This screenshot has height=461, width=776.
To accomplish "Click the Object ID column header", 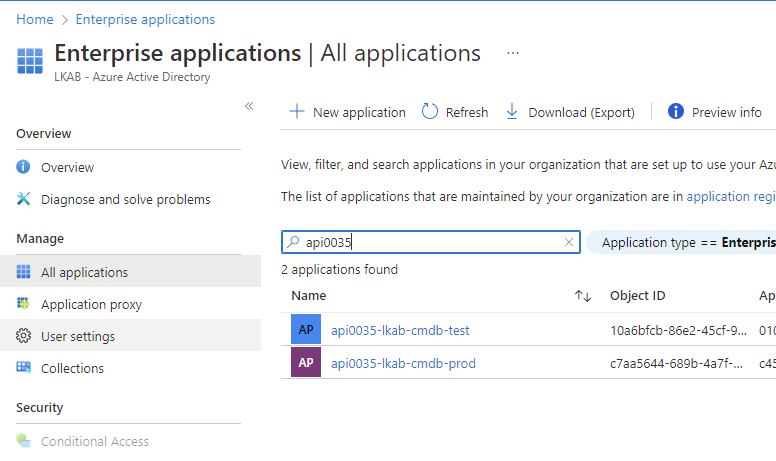I will pos(637,296).
